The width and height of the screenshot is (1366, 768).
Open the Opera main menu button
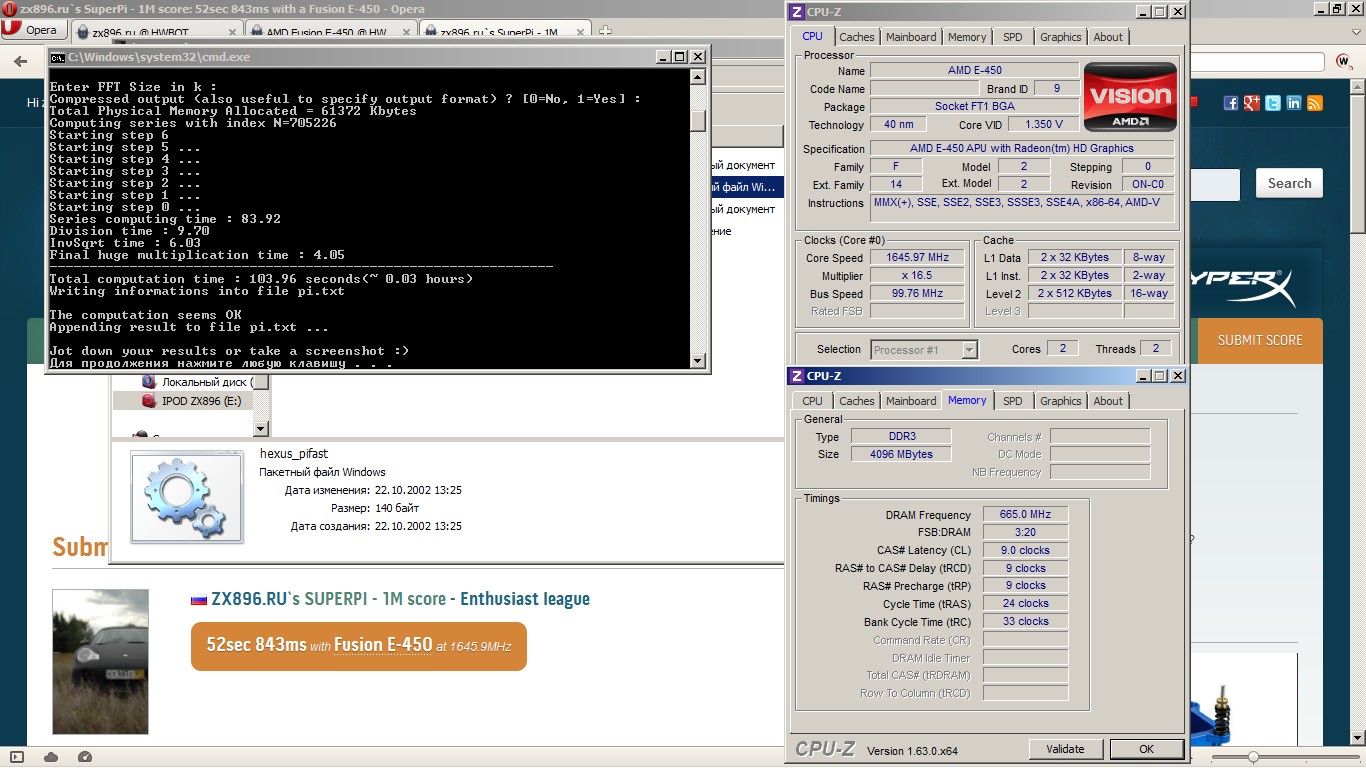(x=33, y=29)
